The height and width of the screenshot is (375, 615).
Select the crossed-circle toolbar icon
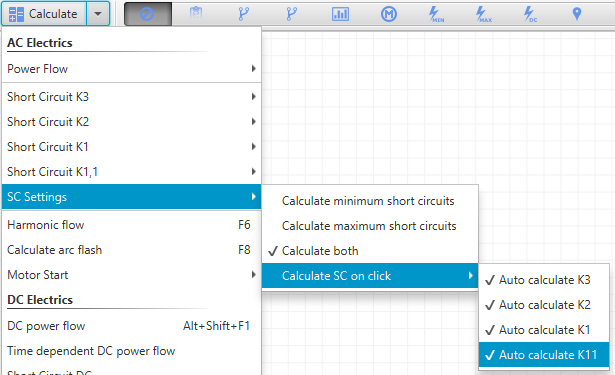click(147, 14)
